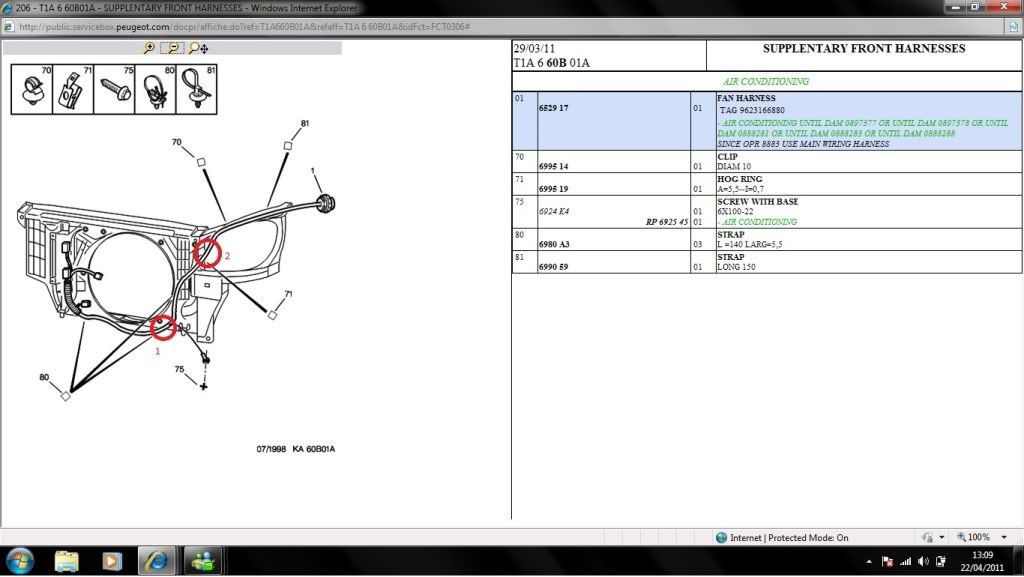Select the strap thumbnail numbered 80

tap(155, 89)
